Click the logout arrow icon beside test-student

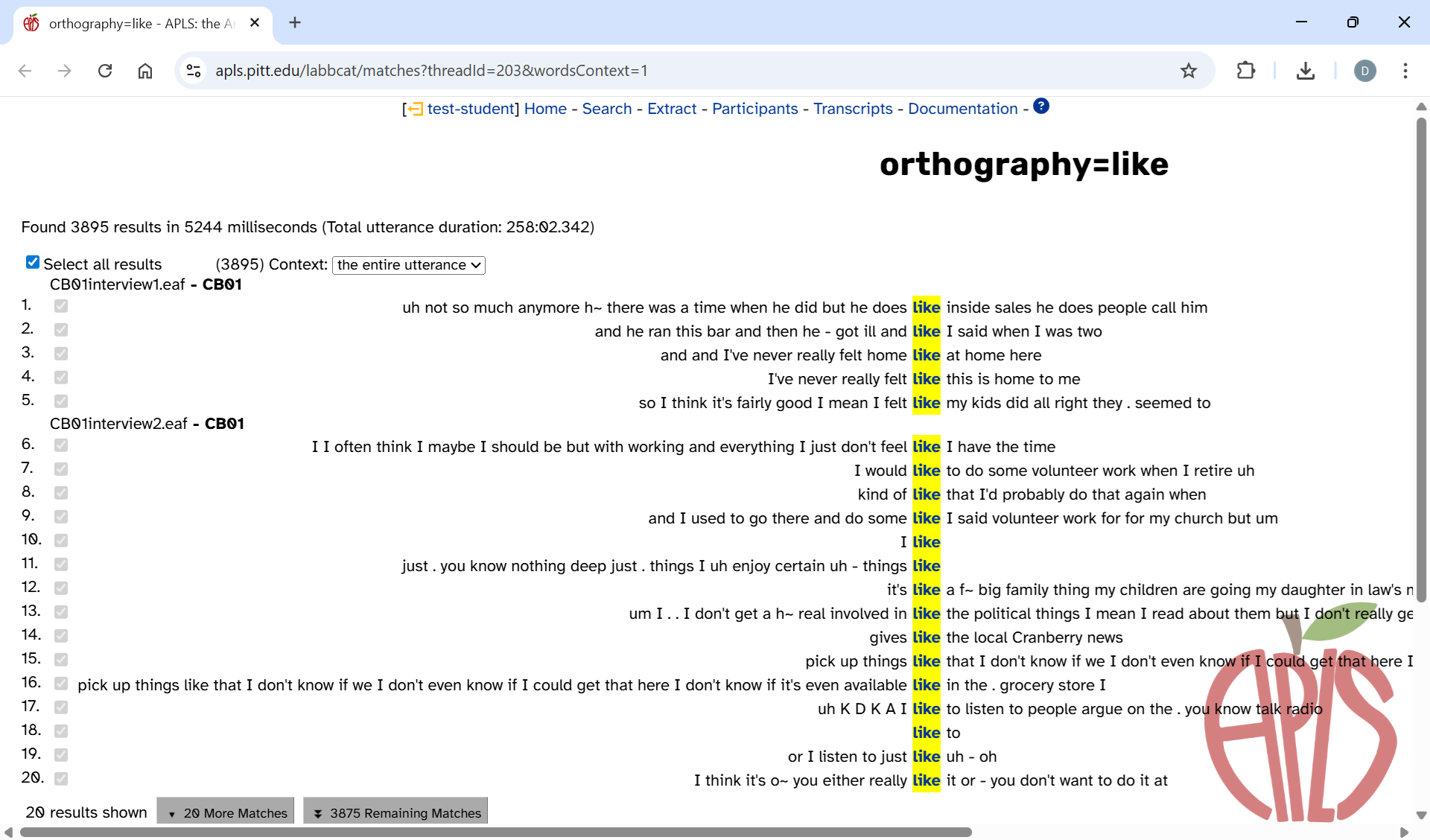pyautogui.click(x=415, y=109)
